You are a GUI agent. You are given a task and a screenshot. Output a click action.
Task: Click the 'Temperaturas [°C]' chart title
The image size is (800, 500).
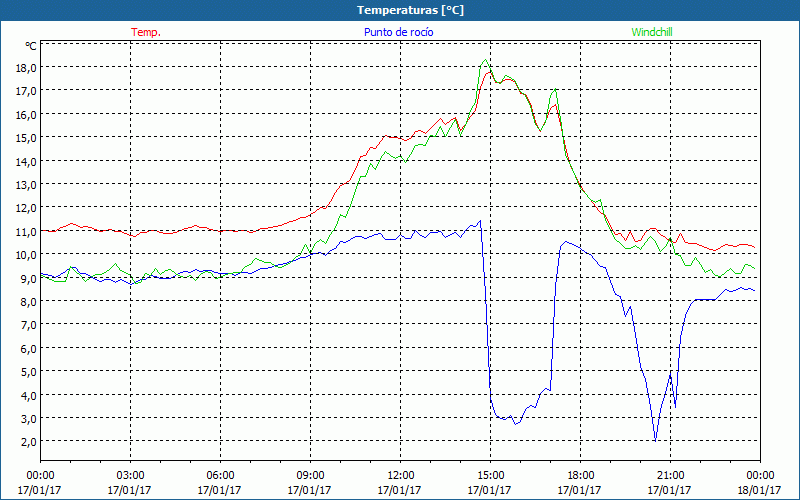tap(410, 10)
